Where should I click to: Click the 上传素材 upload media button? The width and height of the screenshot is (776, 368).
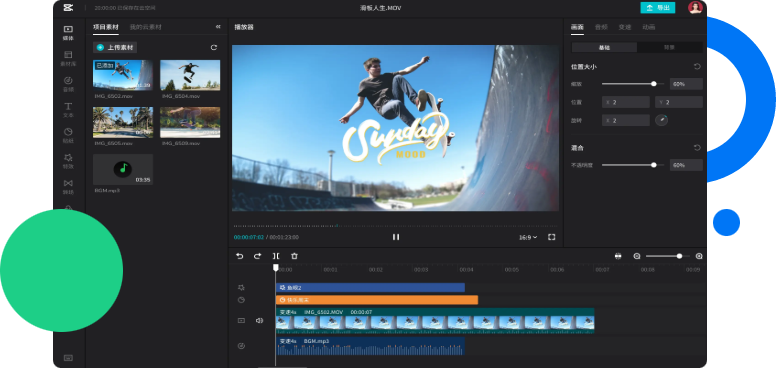[x=115, y=47]
